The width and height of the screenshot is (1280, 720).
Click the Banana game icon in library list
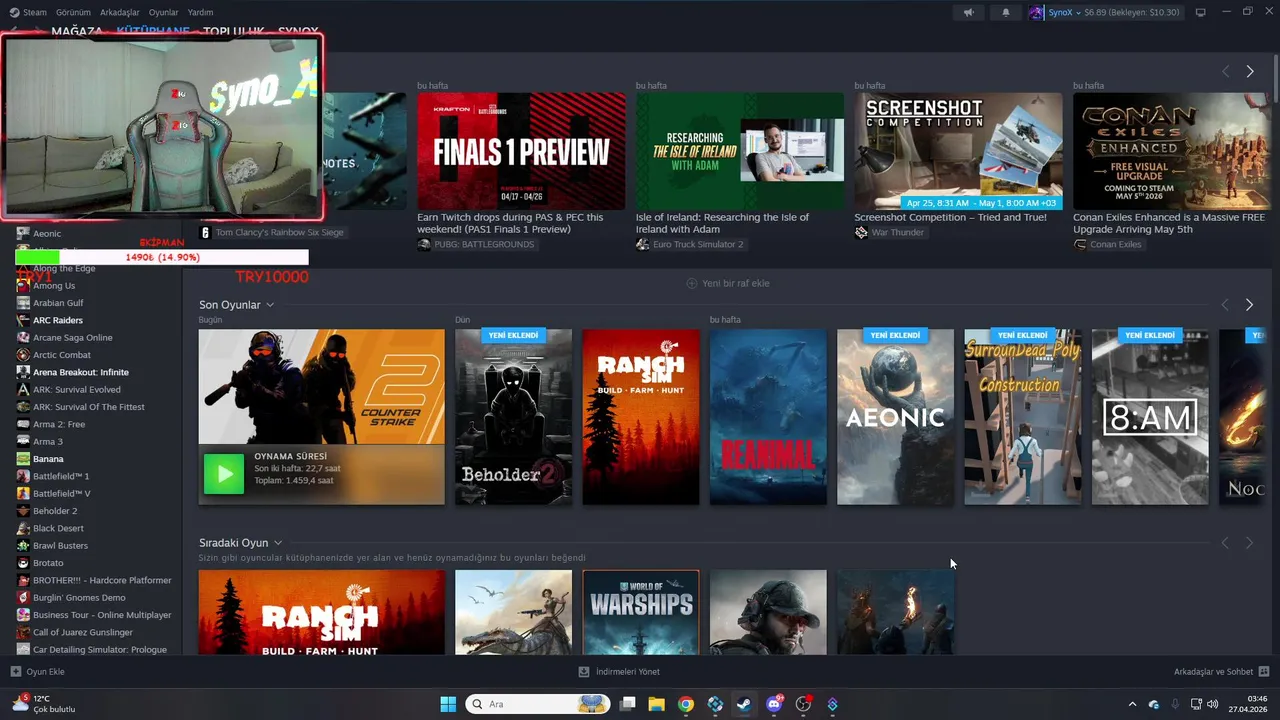(23, 459)
